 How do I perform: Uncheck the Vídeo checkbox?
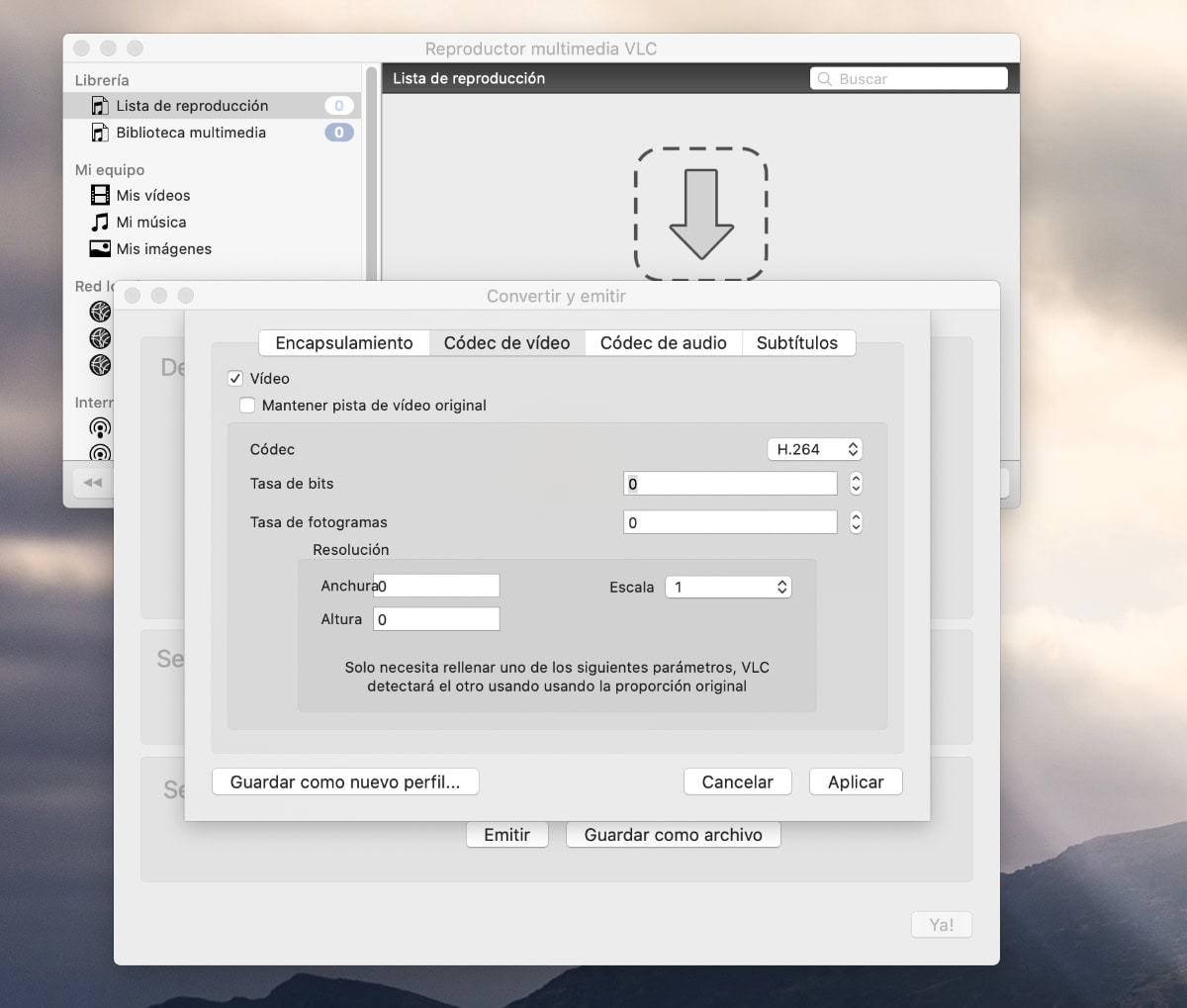tap(235, 378)
